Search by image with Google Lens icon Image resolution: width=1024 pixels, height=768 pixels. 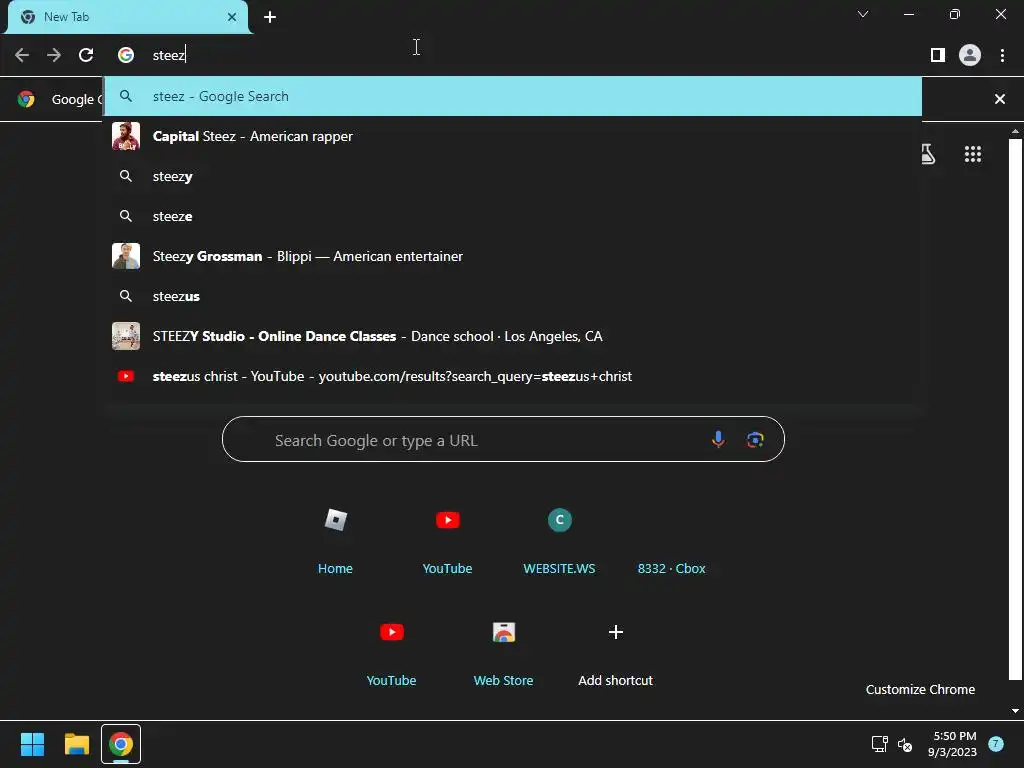pos(755,440)
